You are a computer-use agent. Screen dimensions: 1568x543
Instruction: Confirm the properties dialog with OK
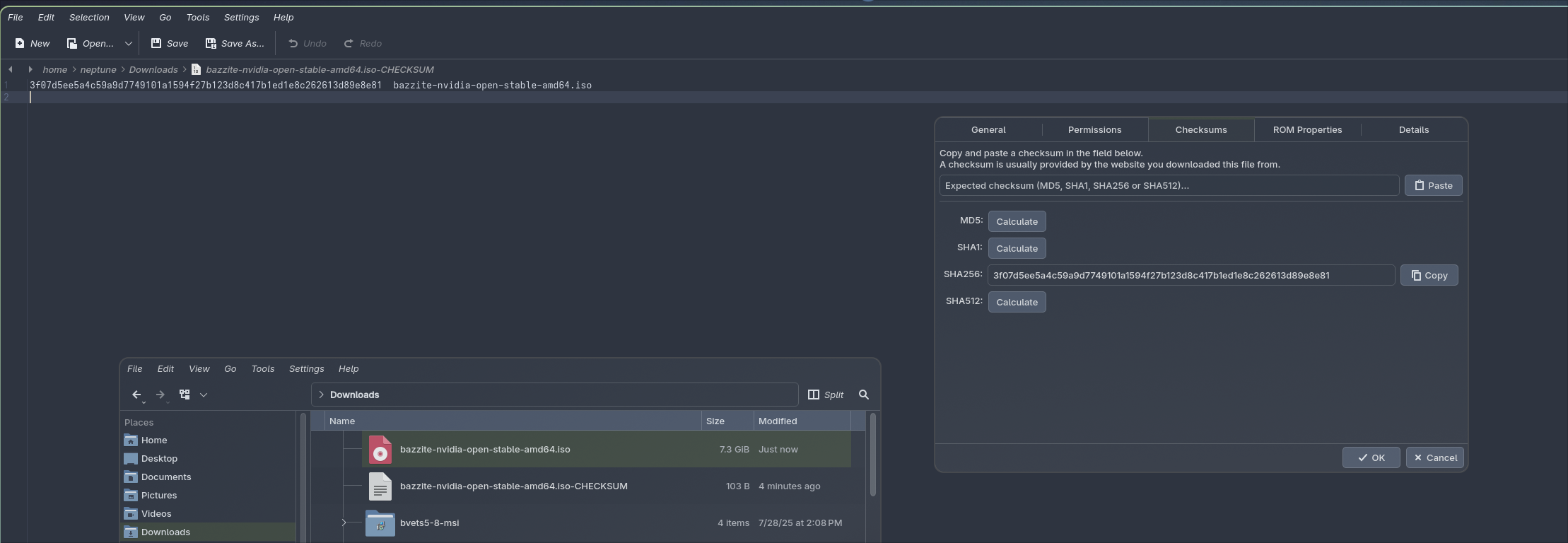[1371, 457]
